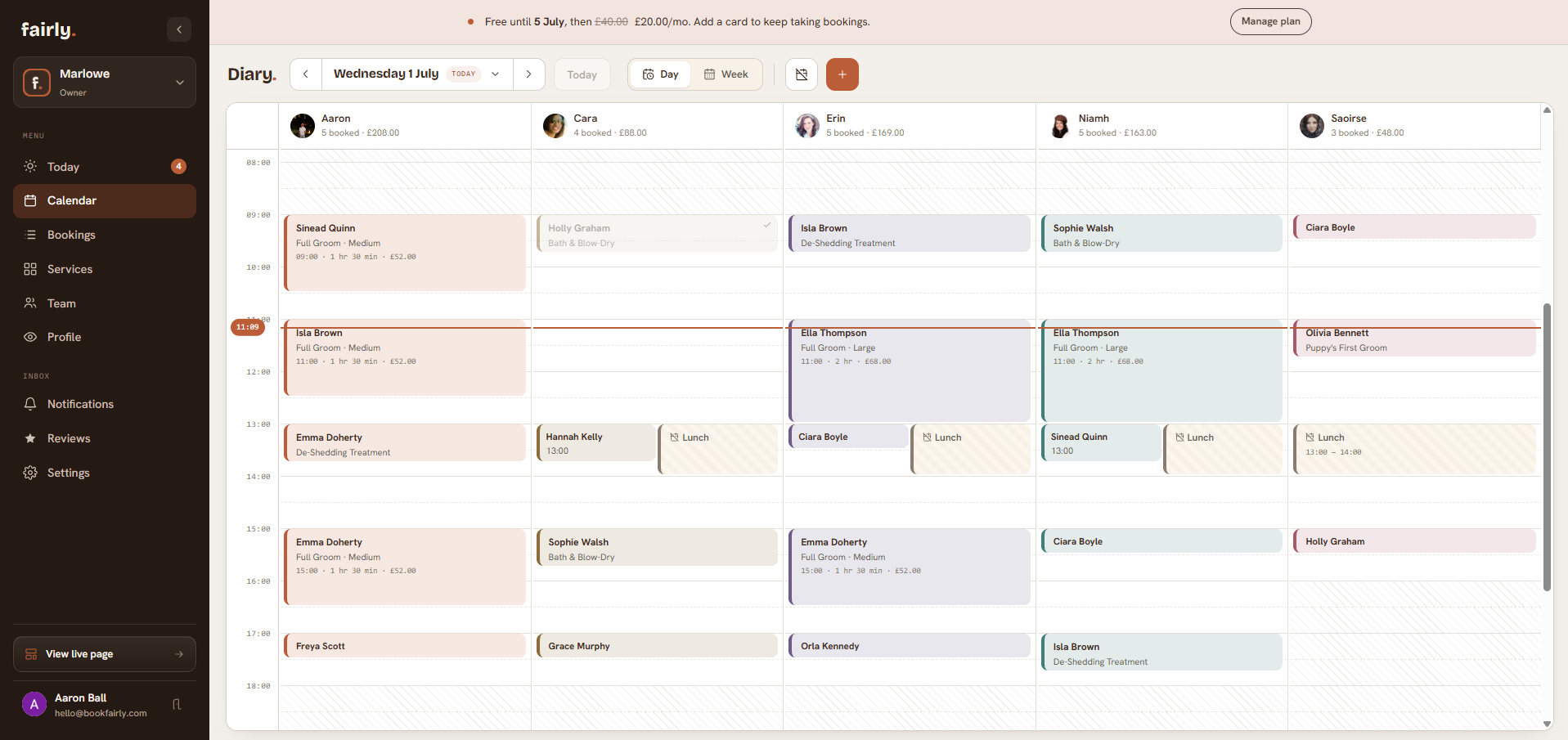The height and width of the screenshot is (740, 1568).
Task: Switch to Week view
Action: (x=726, y=74)
